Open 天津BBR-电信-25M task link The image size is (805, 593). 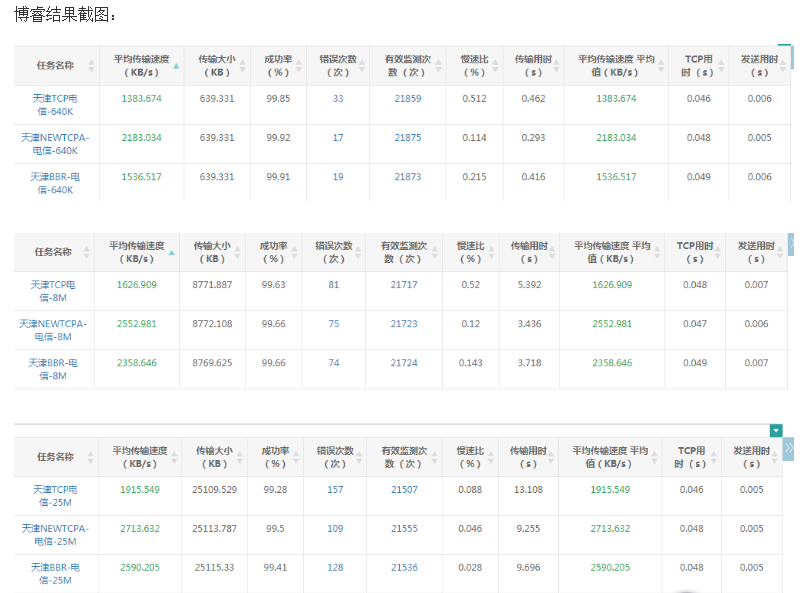point(53,574)
